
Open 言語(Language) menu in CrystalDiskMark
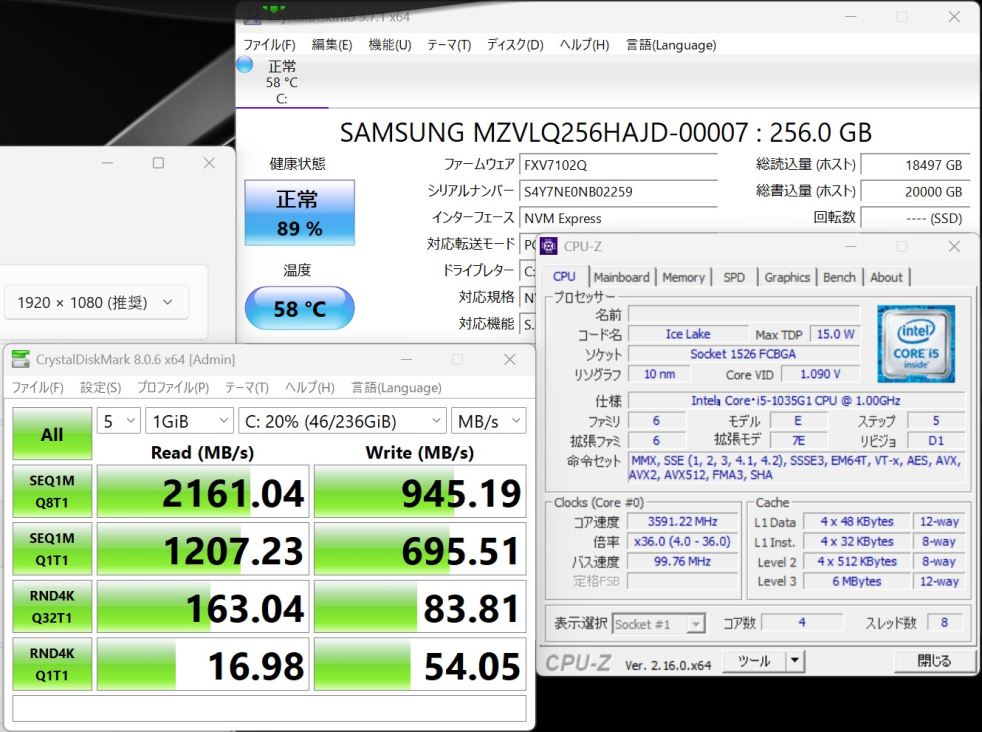click(396, 388)
